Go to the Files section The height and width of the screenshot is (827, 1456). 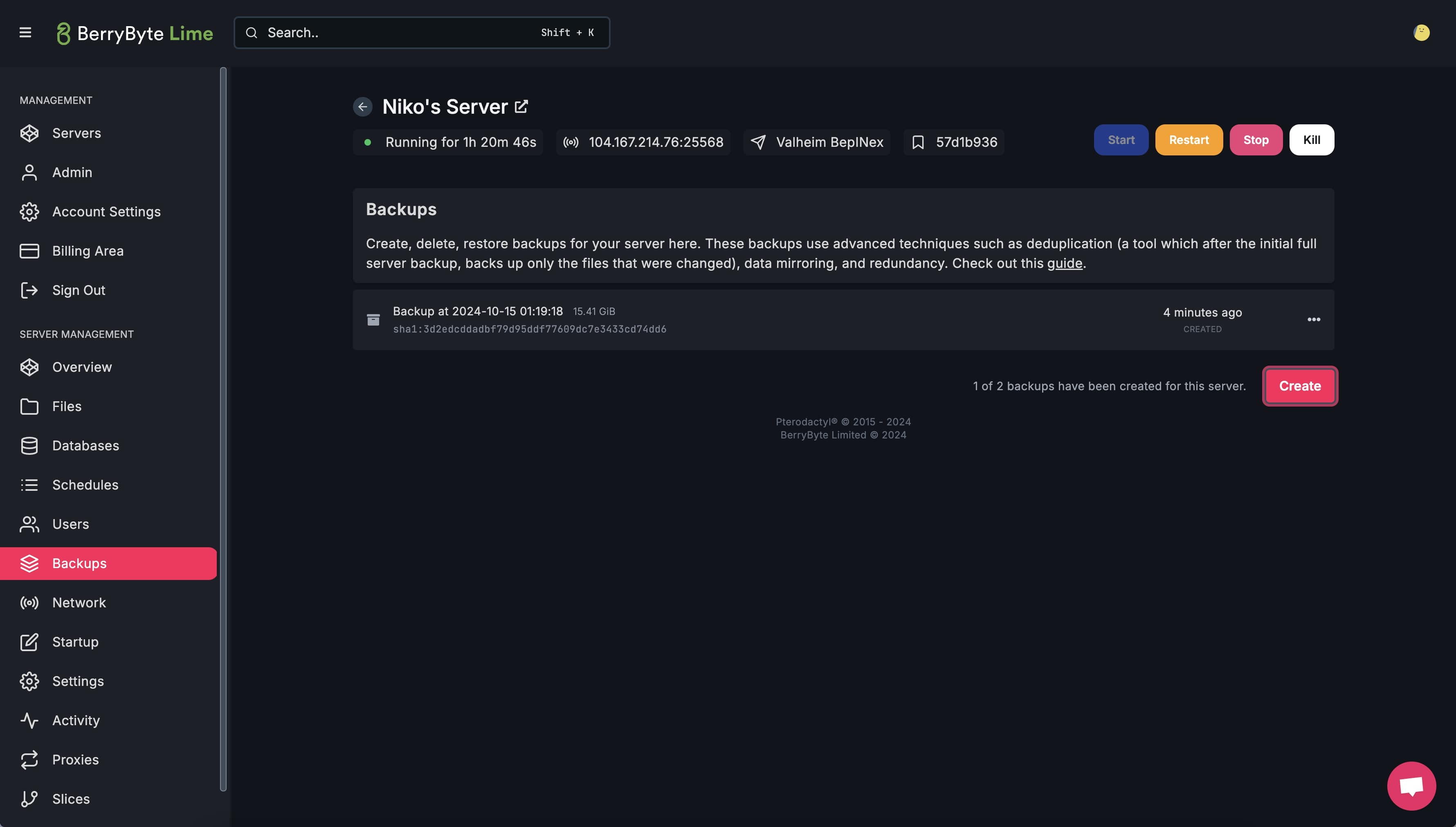[x=66, y=406]
